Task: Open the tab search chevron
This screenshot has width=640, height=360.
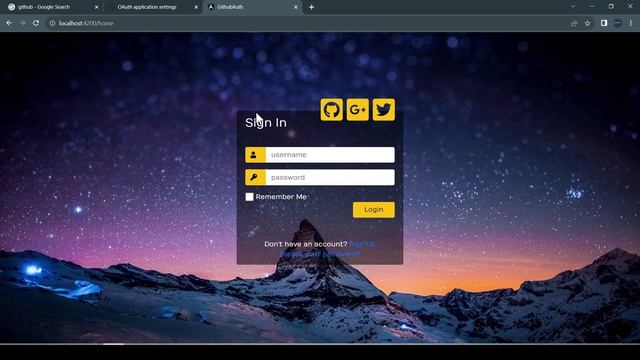Action: pos(573,7)
